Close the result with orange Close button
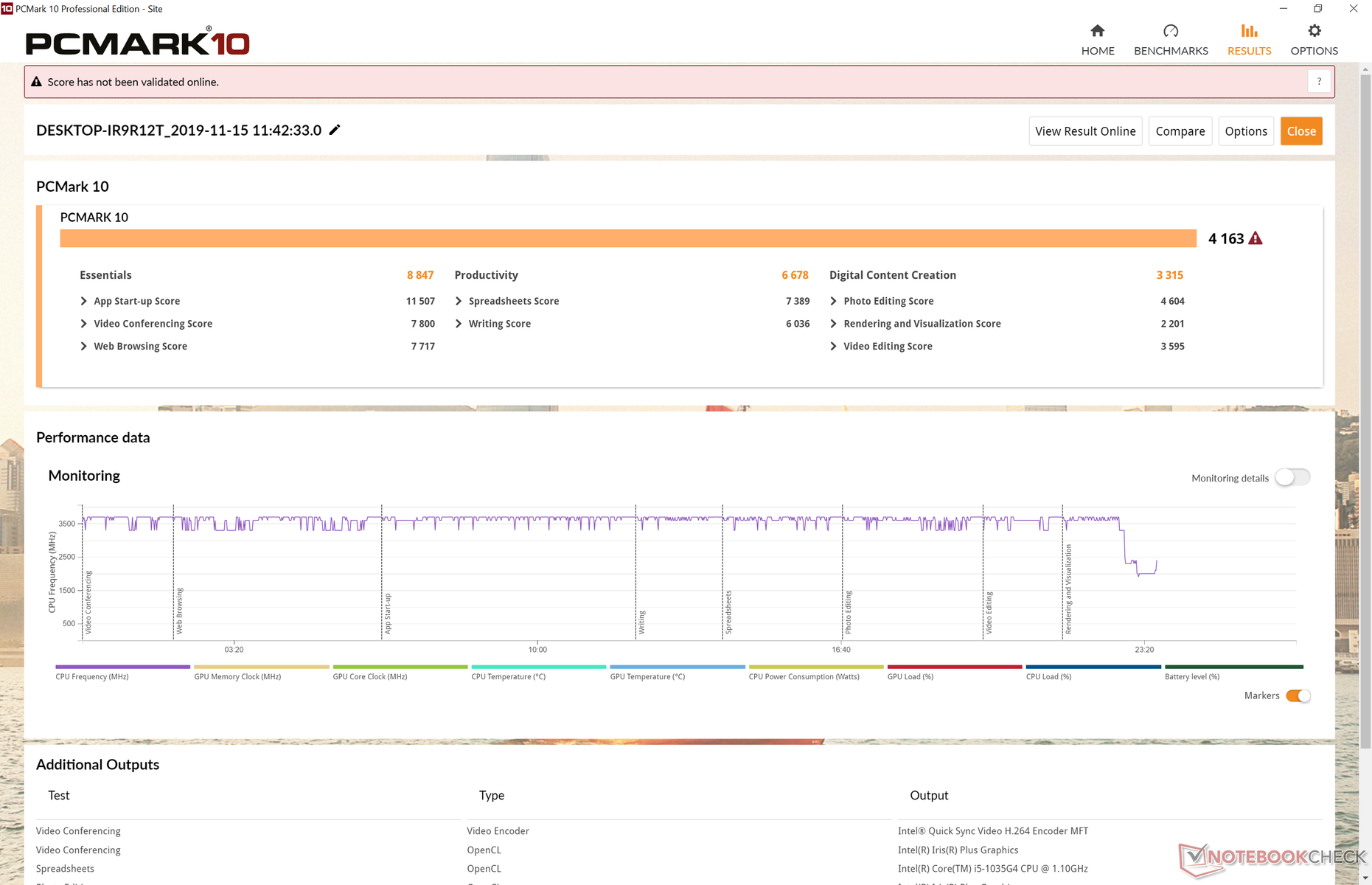1372x885 pixels. pyautogui.click(x=1301, y=131)
